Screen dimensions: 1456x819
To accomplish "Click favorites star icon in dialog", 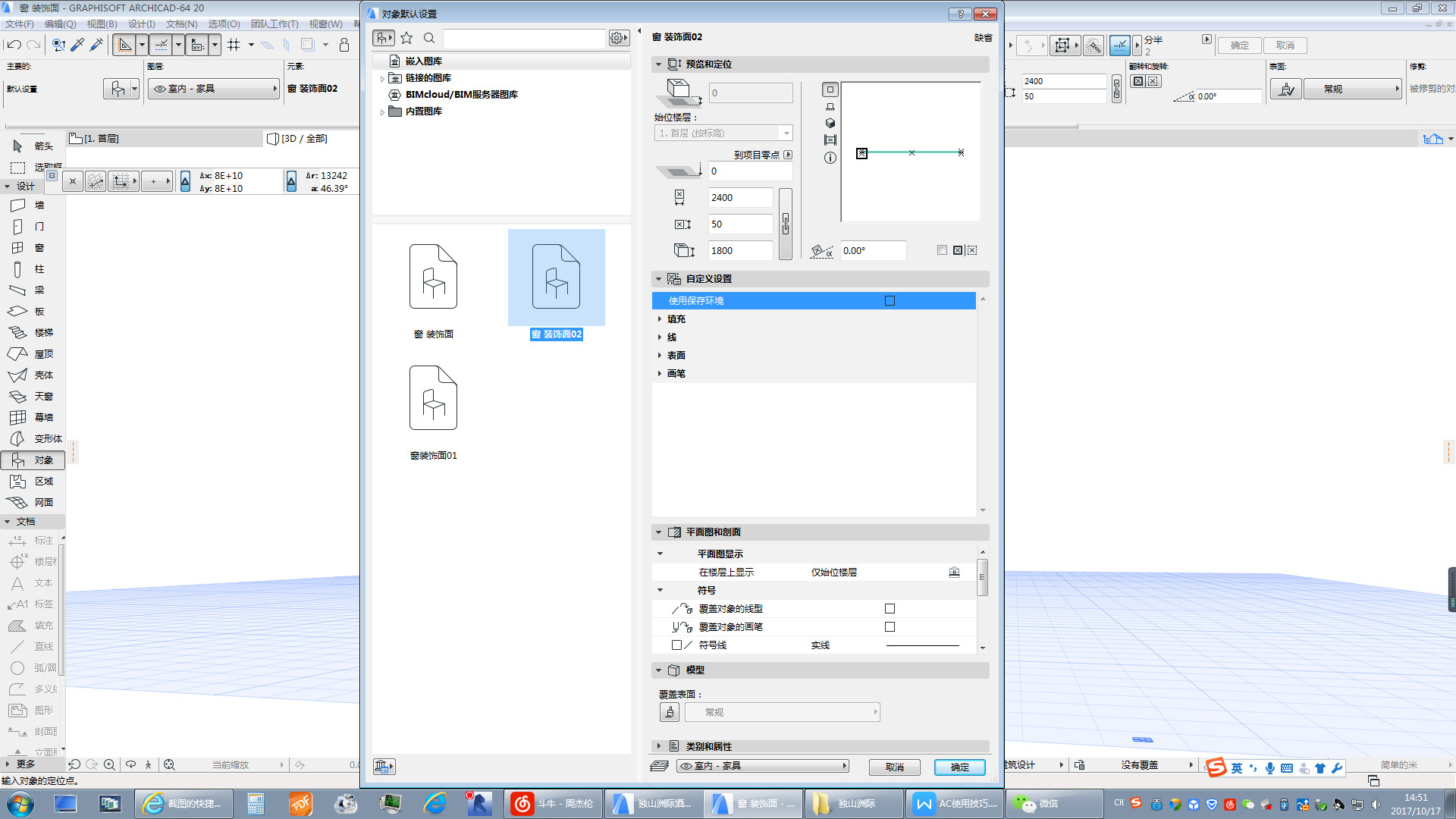I will coord(406,38).
